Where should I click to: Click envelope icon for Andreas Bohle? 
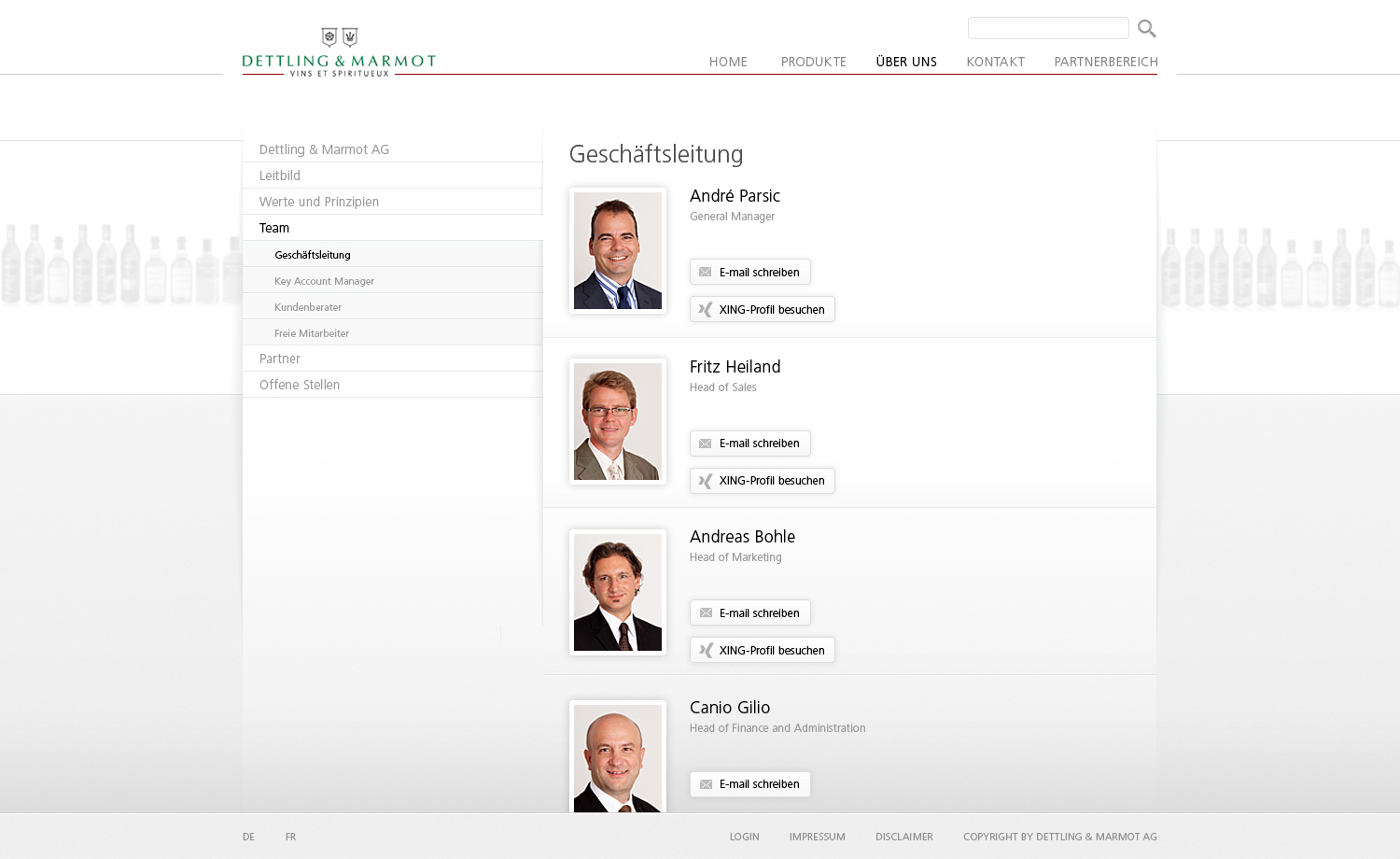[706, 613]
